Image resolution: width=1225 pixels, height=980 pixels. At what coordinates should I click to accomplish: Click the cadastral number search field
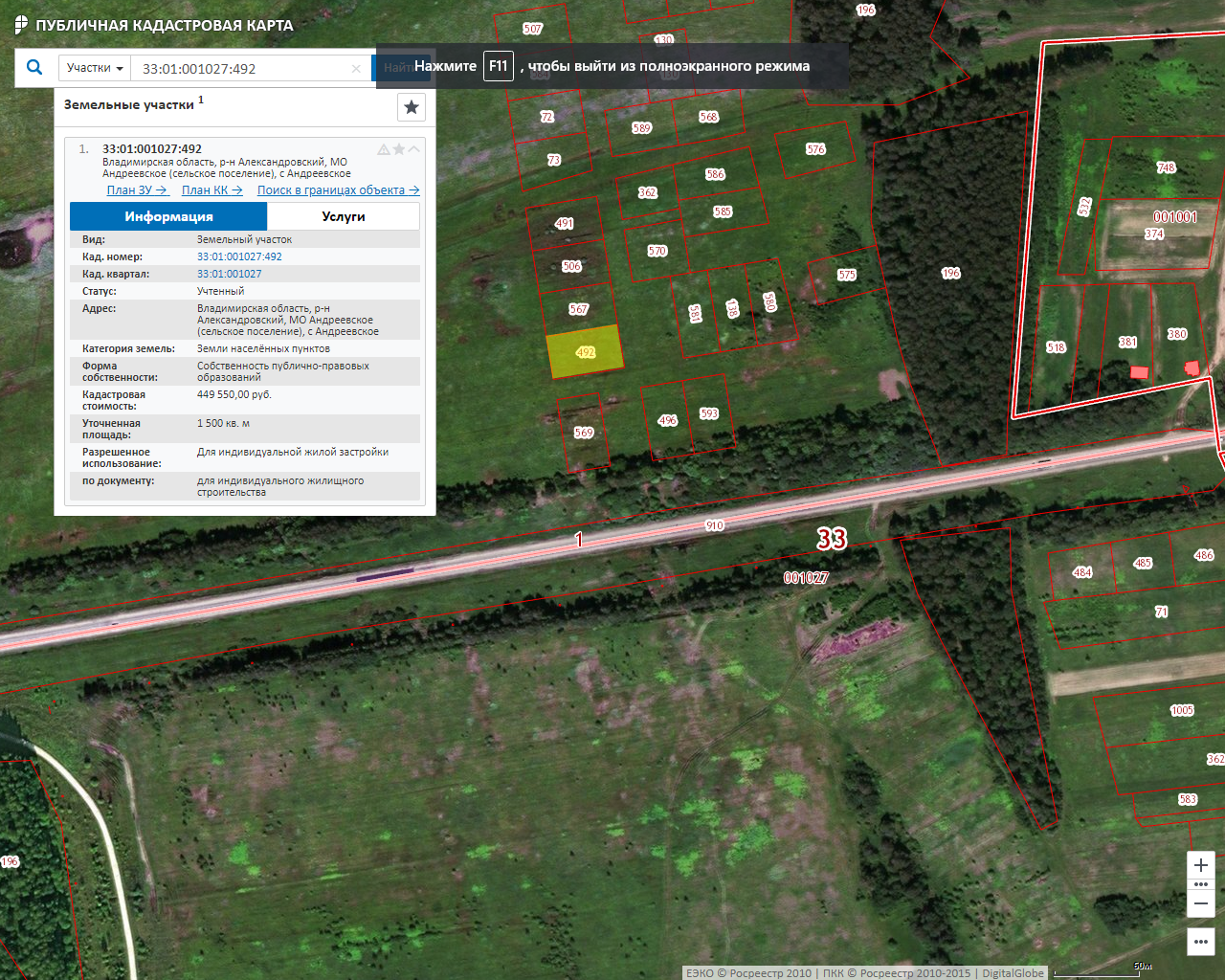point(239,69)
